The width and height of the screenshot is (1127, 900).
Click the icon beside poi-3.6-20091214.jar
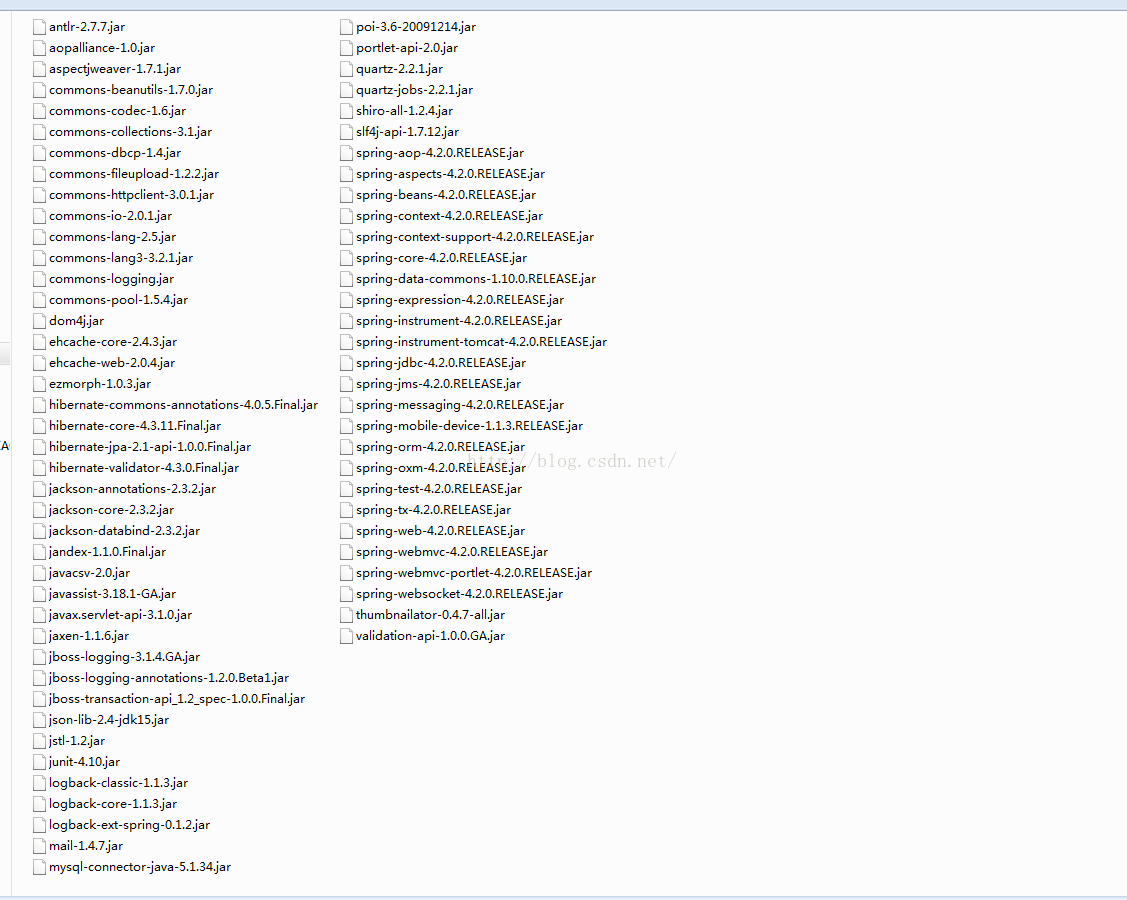pyautogui.click(x=346, y=27)
